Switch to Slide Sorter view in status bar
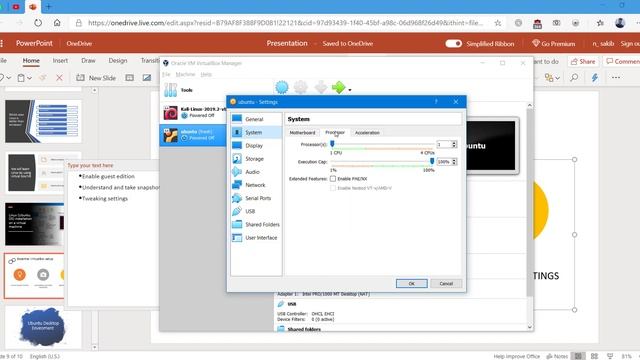 tap(594, 356)
